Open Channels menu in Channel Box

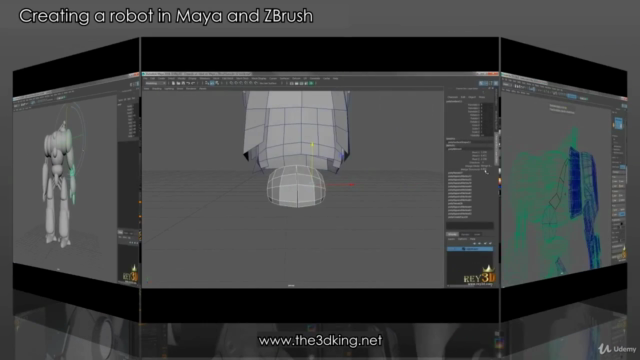(x=453, y=97)
